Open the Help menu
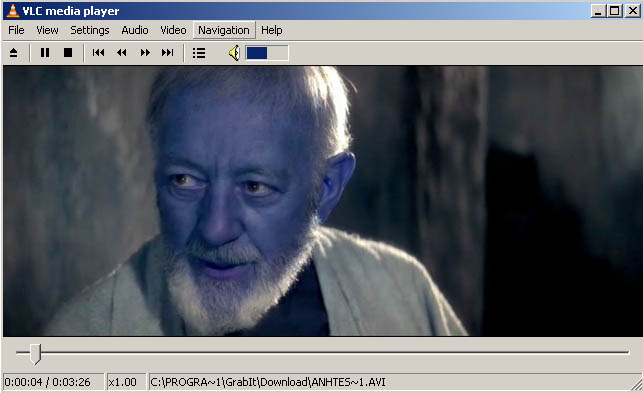This screenshot has width=643, height=393. tap(271, 30)
